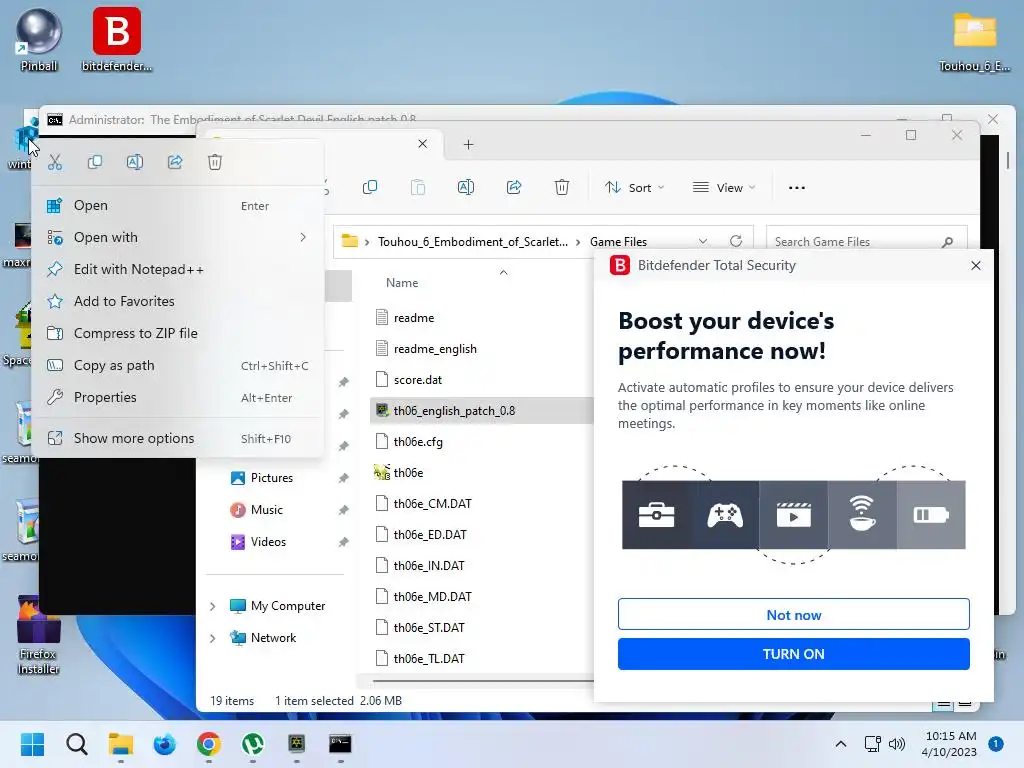
Task: Click the Delete icon in Explorer toolbar
Action: coord(562,187)
